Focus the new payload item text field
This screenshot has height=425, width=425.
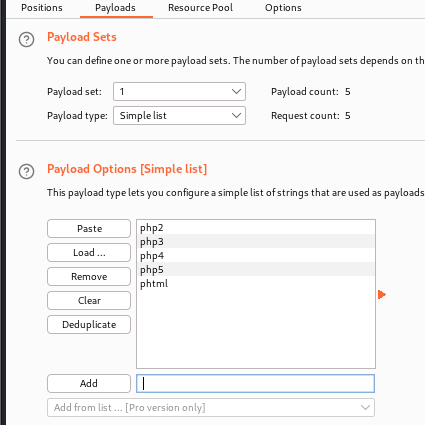(255, 383)
